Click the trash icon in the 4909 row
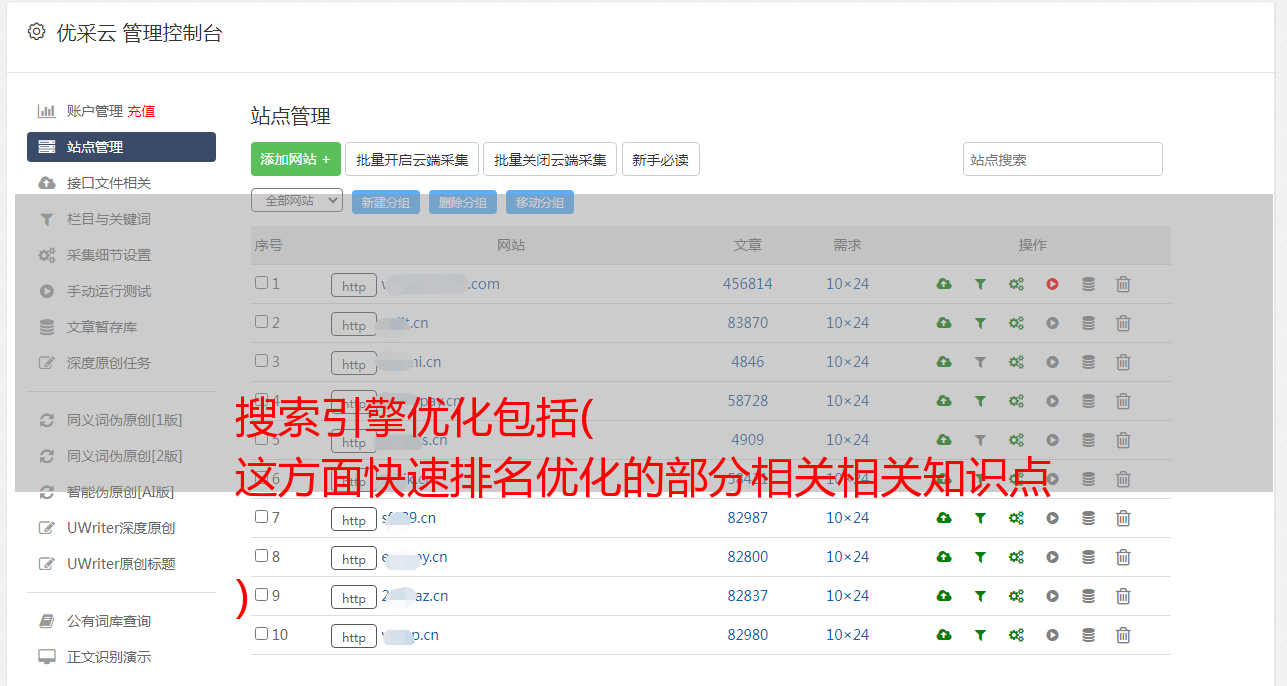Viewport: 1287px width, 686px height. tap(1123, 440)
